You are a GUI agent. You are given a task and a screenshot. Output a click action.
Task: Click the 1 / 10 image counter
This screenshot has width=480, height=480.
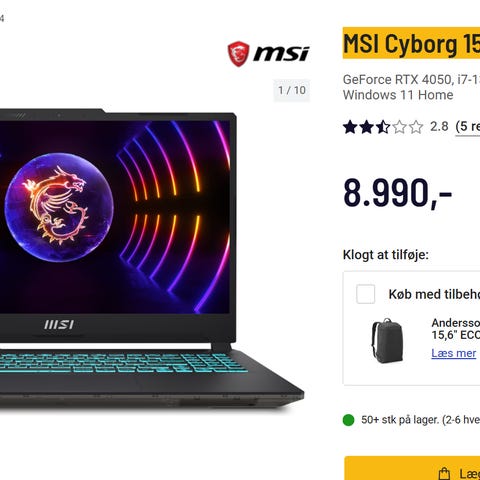point(292,90)
